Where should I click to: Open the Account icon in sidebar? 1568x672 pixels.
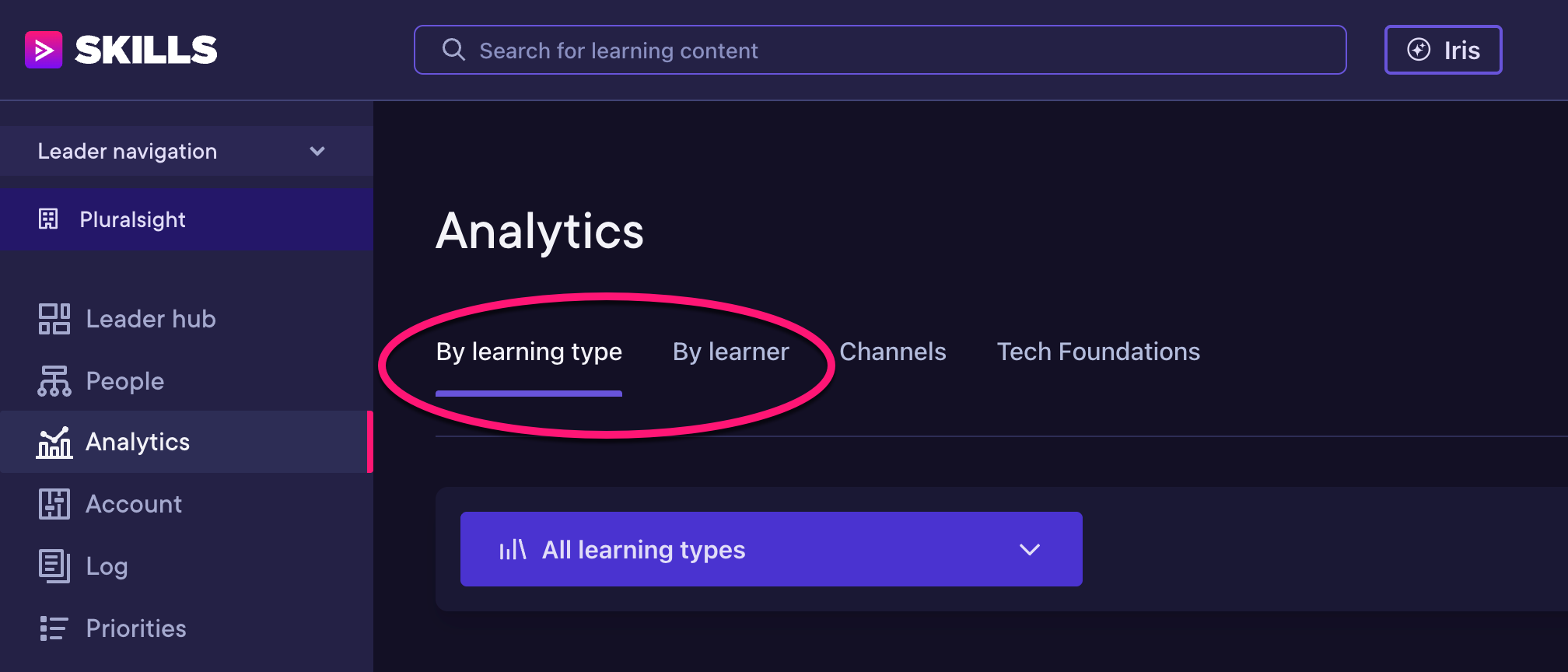tap(54, 504)
